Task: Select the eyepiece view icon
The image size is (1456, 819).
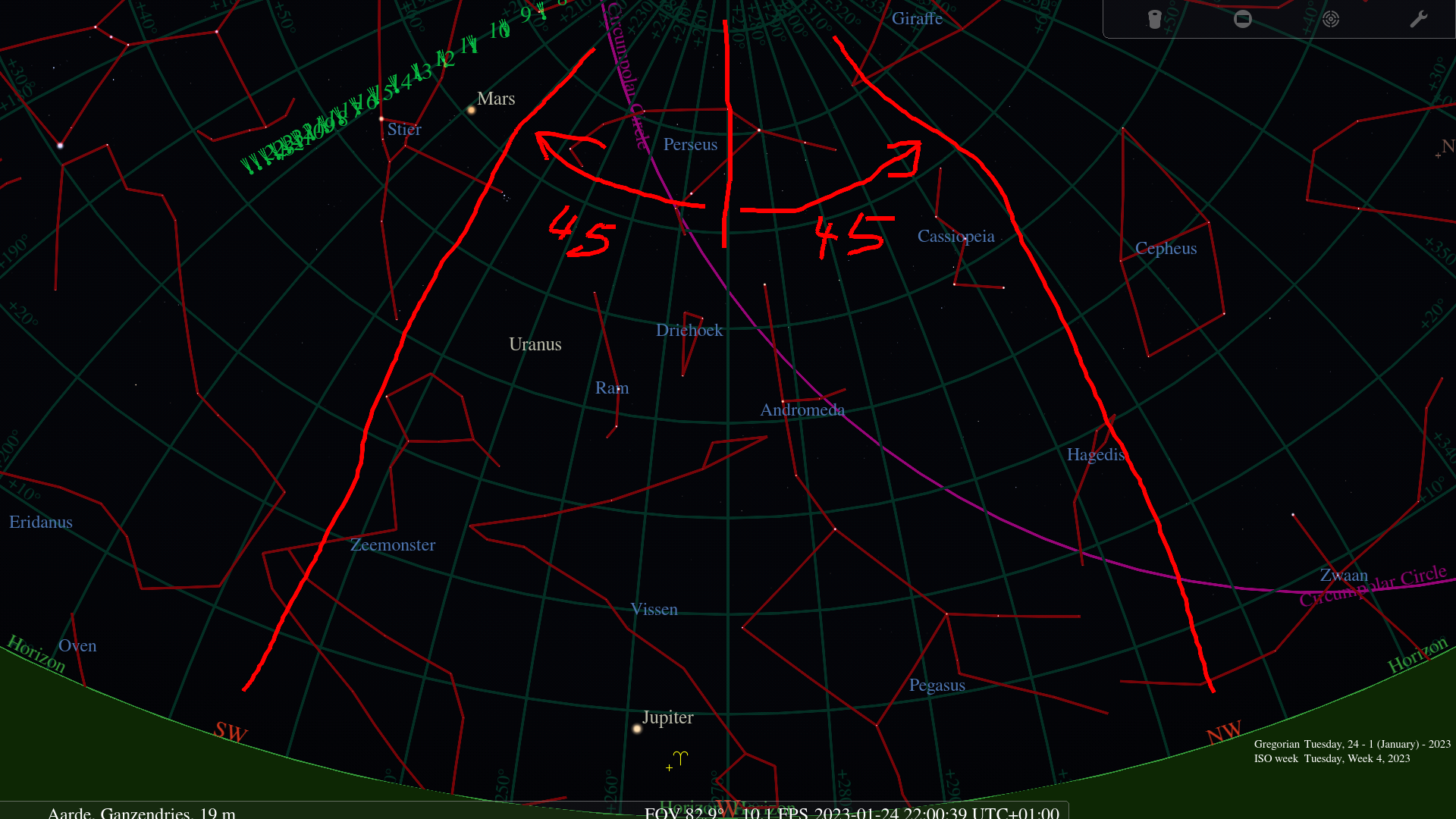Action: tap(1154, 19)
